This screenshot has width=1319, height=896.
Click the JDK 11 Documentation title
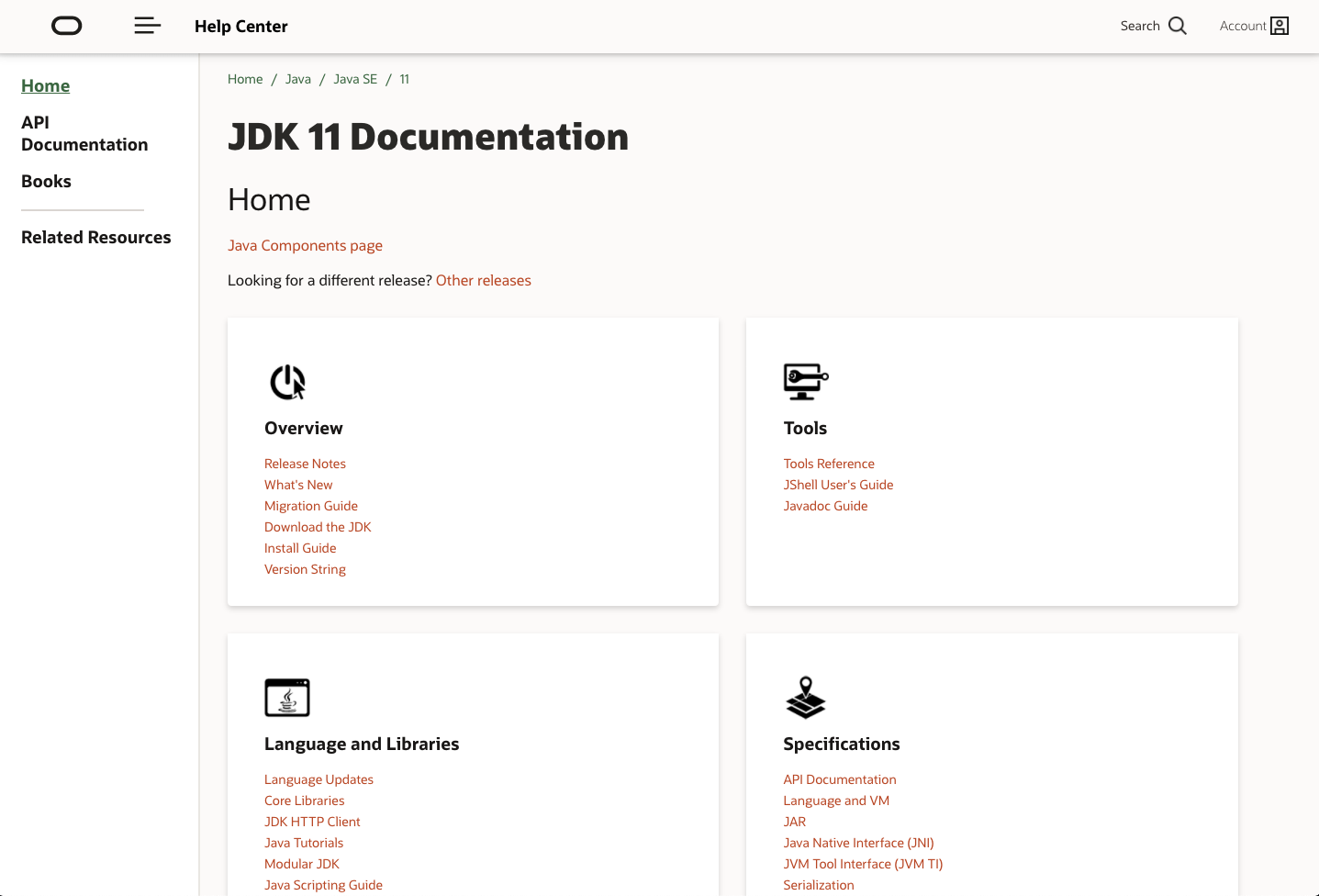[429, 137]
